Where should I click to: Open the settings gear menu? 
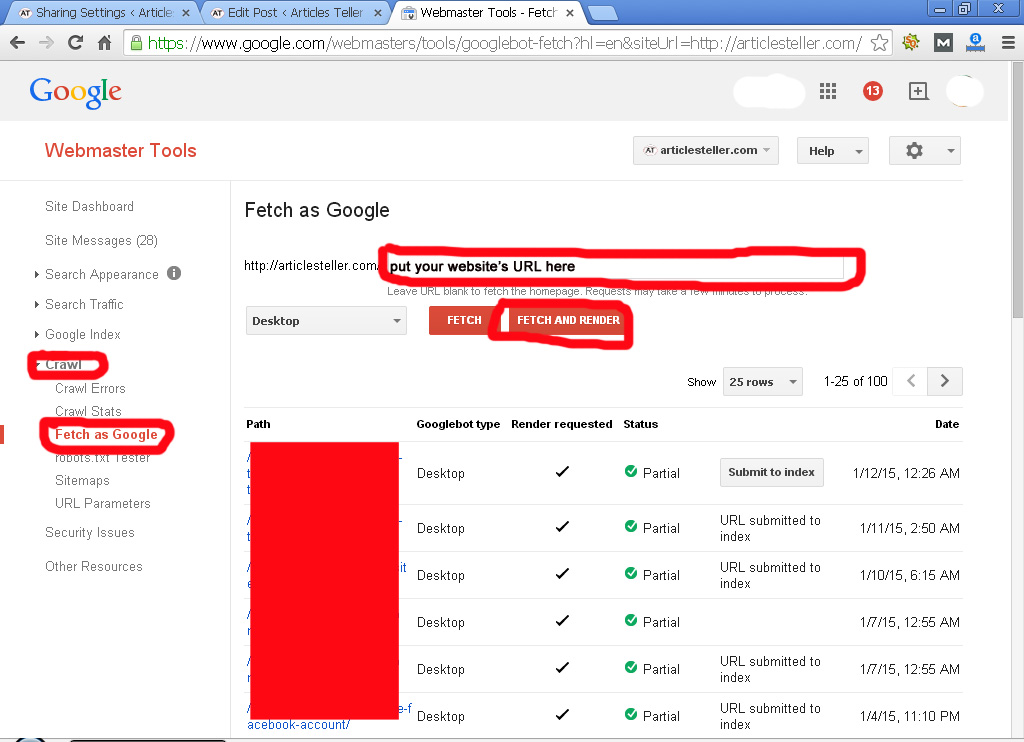tap(924, 151)
